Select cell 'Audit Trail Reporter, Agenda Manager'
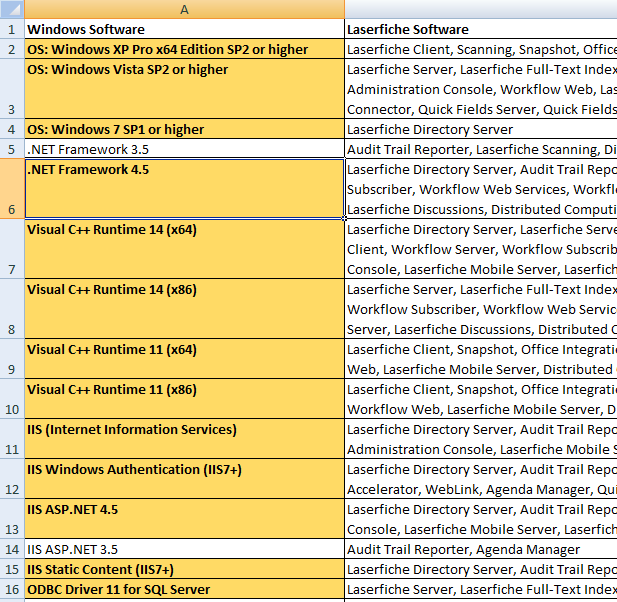617x602 pixels. click(x=481, y=549)
